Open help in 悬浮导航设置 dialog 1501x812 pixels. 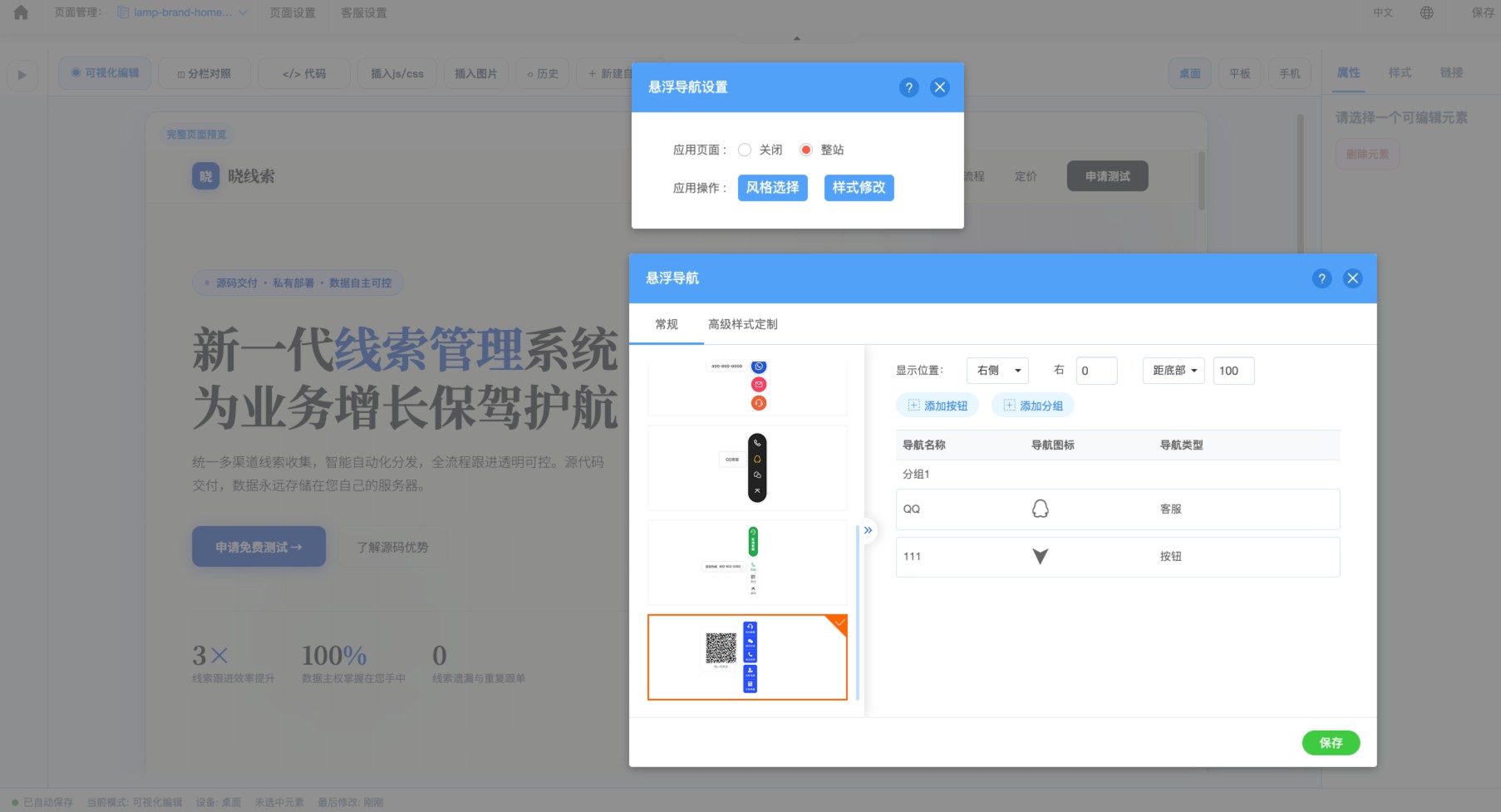pyautogui.click(x=908, y=87)
